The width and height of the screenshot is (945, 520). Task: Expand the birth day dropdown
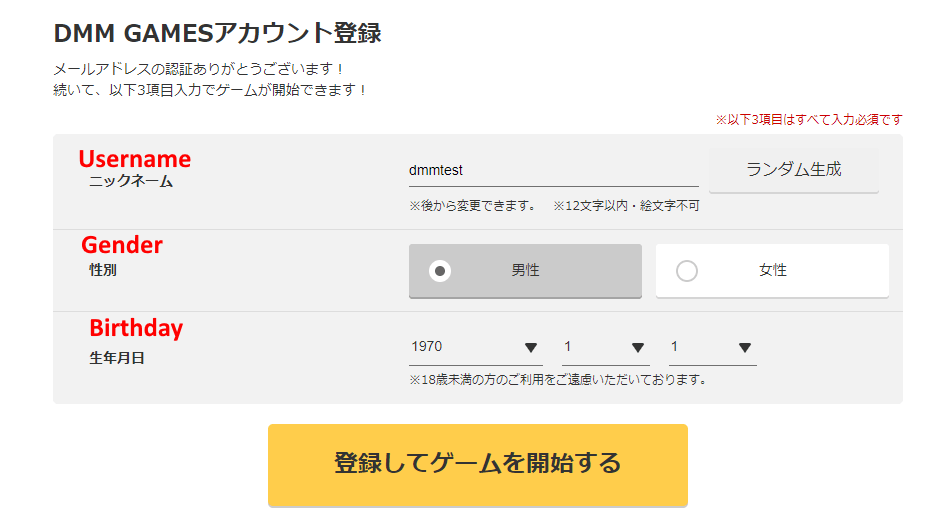pyautogui.click(x=711, y=347)
